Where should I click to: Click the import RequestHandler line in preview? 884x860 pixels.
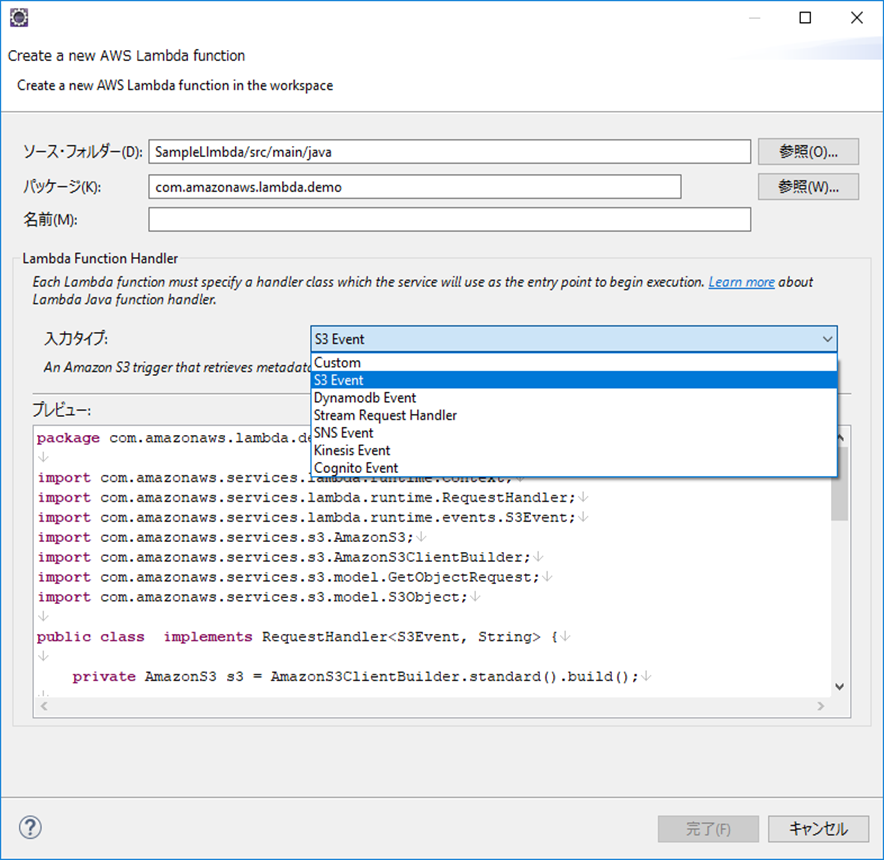313,497
